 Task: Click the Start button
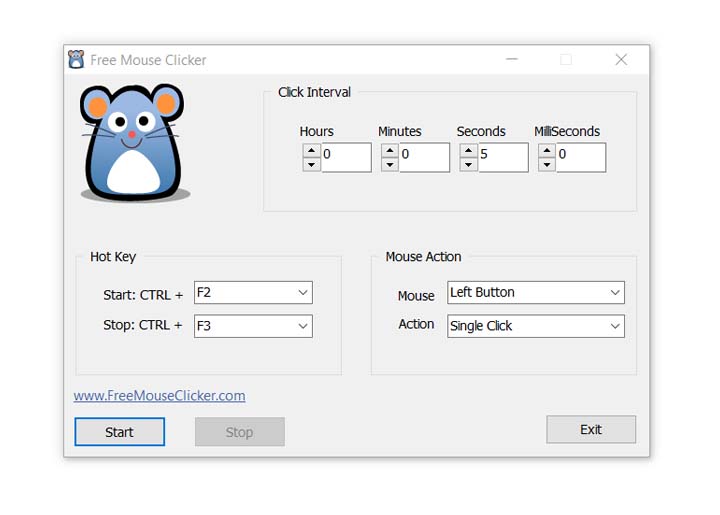click(x=119, y=432)
